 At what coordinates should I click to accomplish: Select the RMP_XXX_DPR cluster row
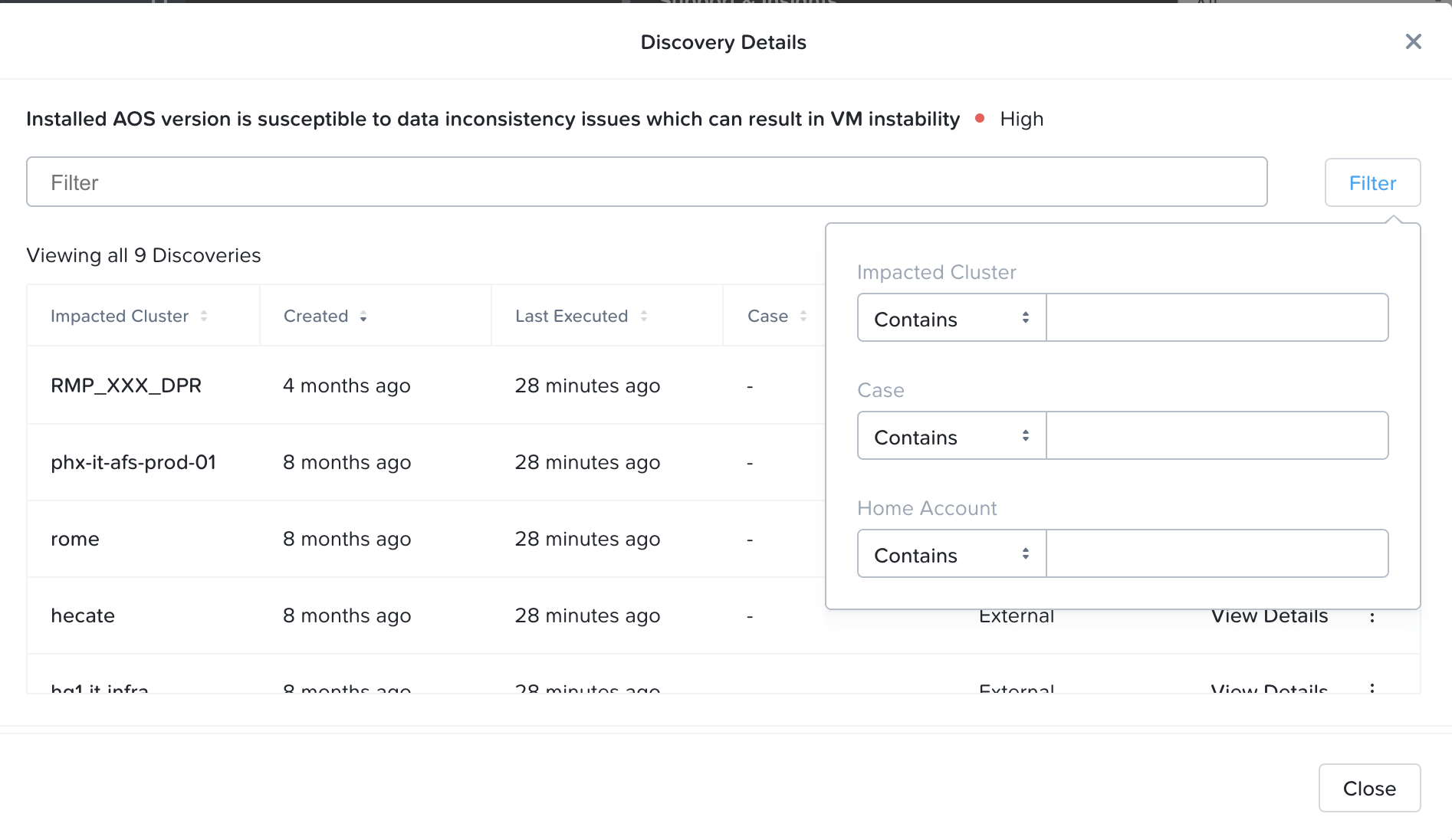click(126, 386)
